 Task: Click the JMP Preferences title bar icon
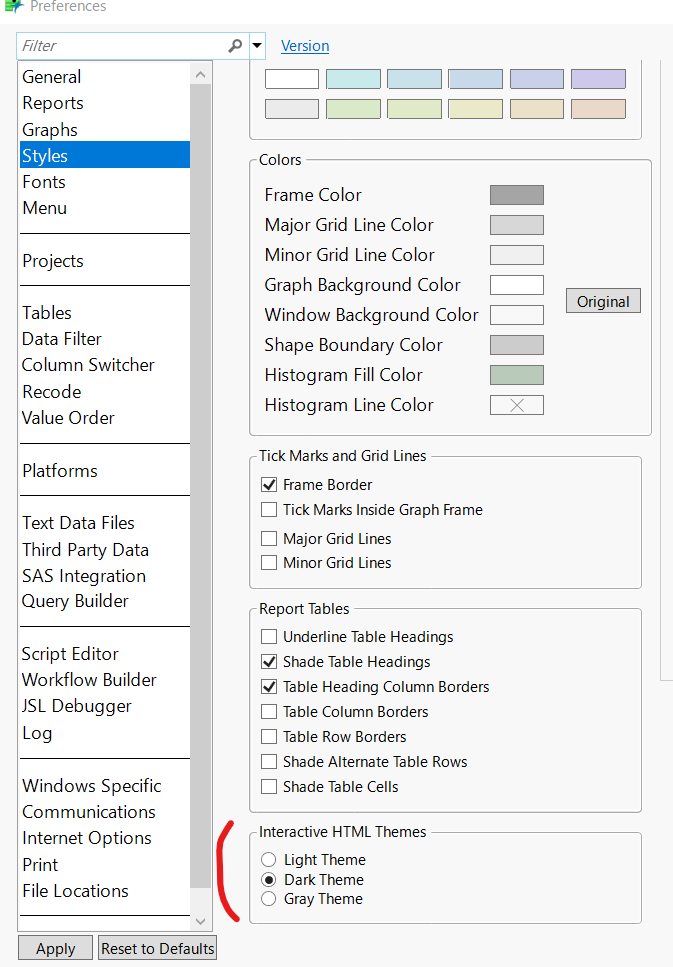(x=14, y=7)
